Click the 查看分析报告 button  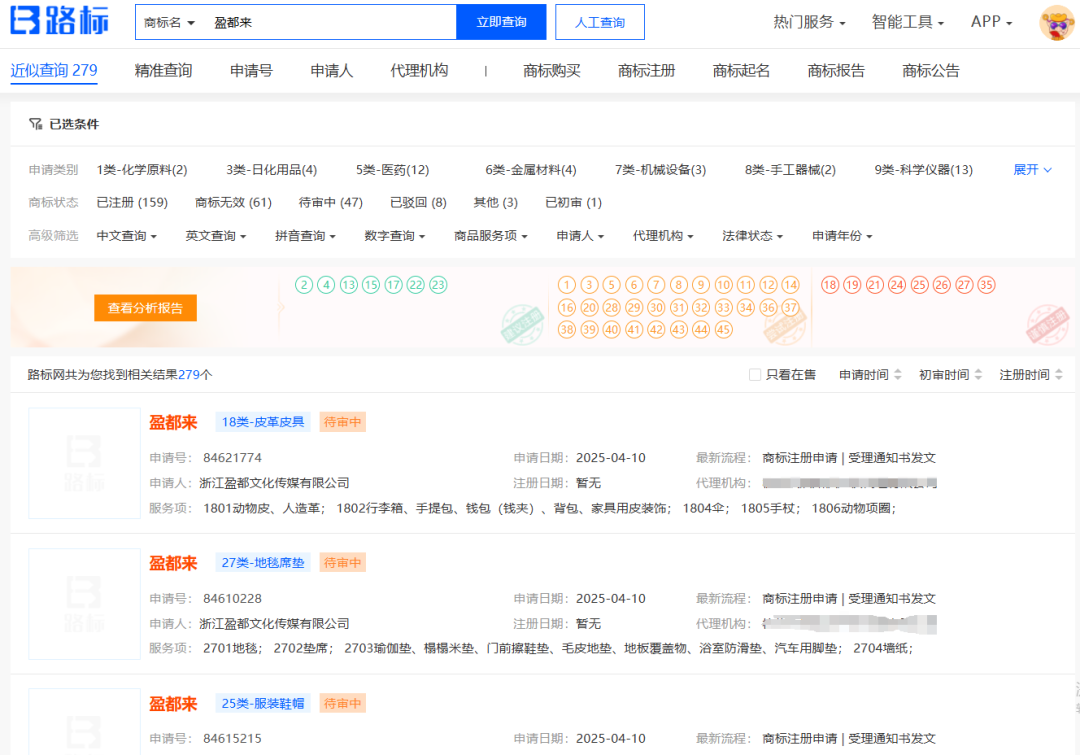(145, 308)
